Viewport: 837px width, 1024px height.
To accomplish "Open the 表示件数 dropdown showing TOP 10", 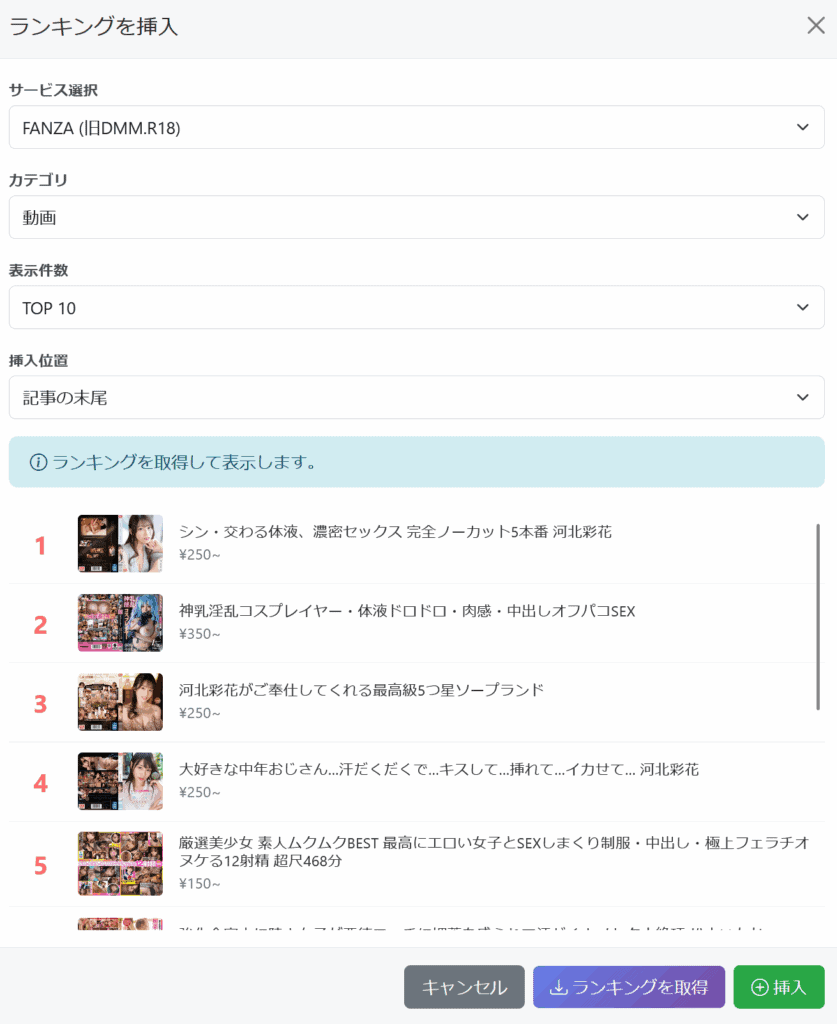I will (x=417, y=308).
